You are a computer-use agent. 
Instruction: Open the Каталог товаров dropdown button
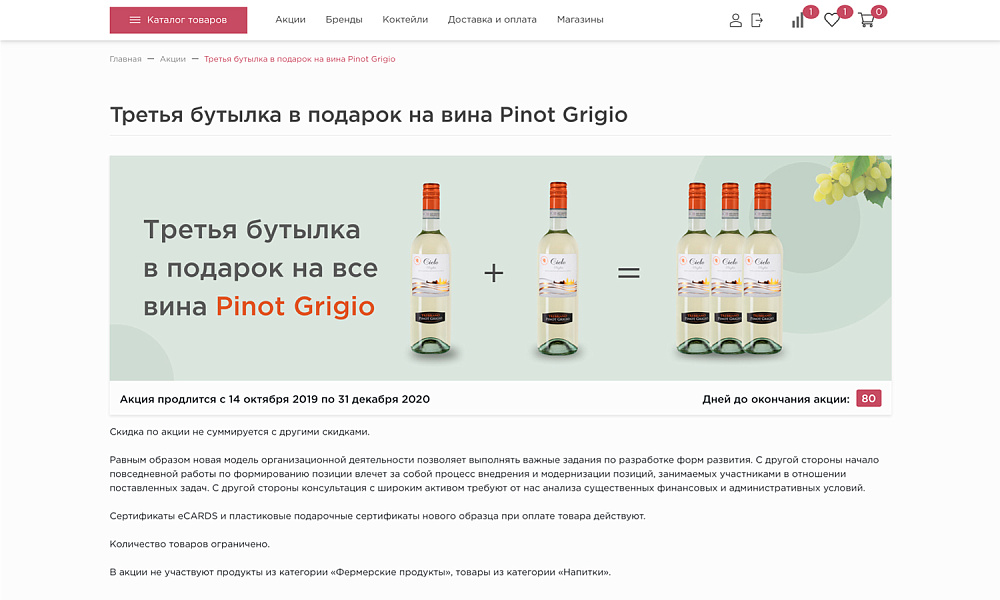[x=178, y=19]
